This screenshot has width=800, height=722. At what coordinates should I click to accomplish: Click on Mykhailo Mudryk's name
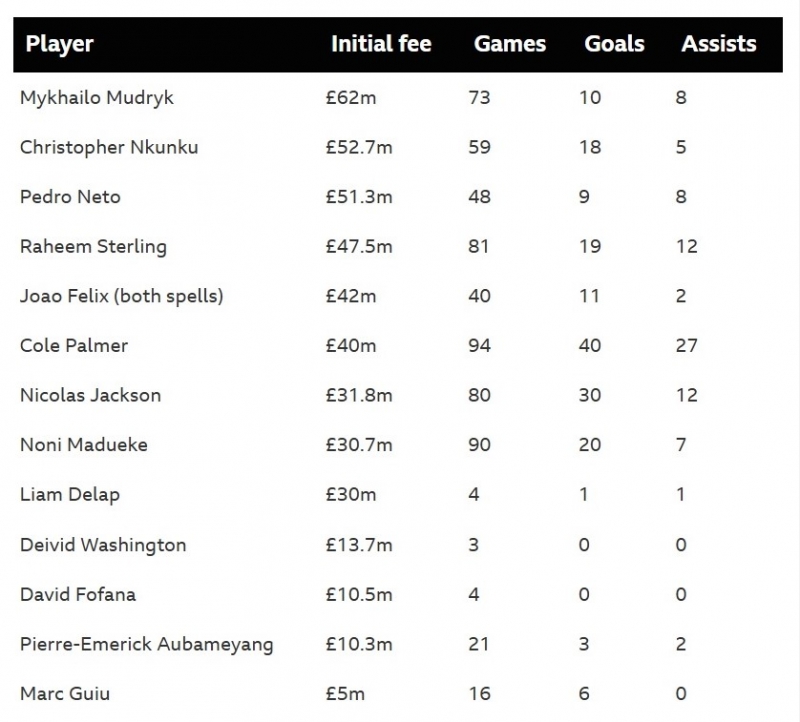96,98
